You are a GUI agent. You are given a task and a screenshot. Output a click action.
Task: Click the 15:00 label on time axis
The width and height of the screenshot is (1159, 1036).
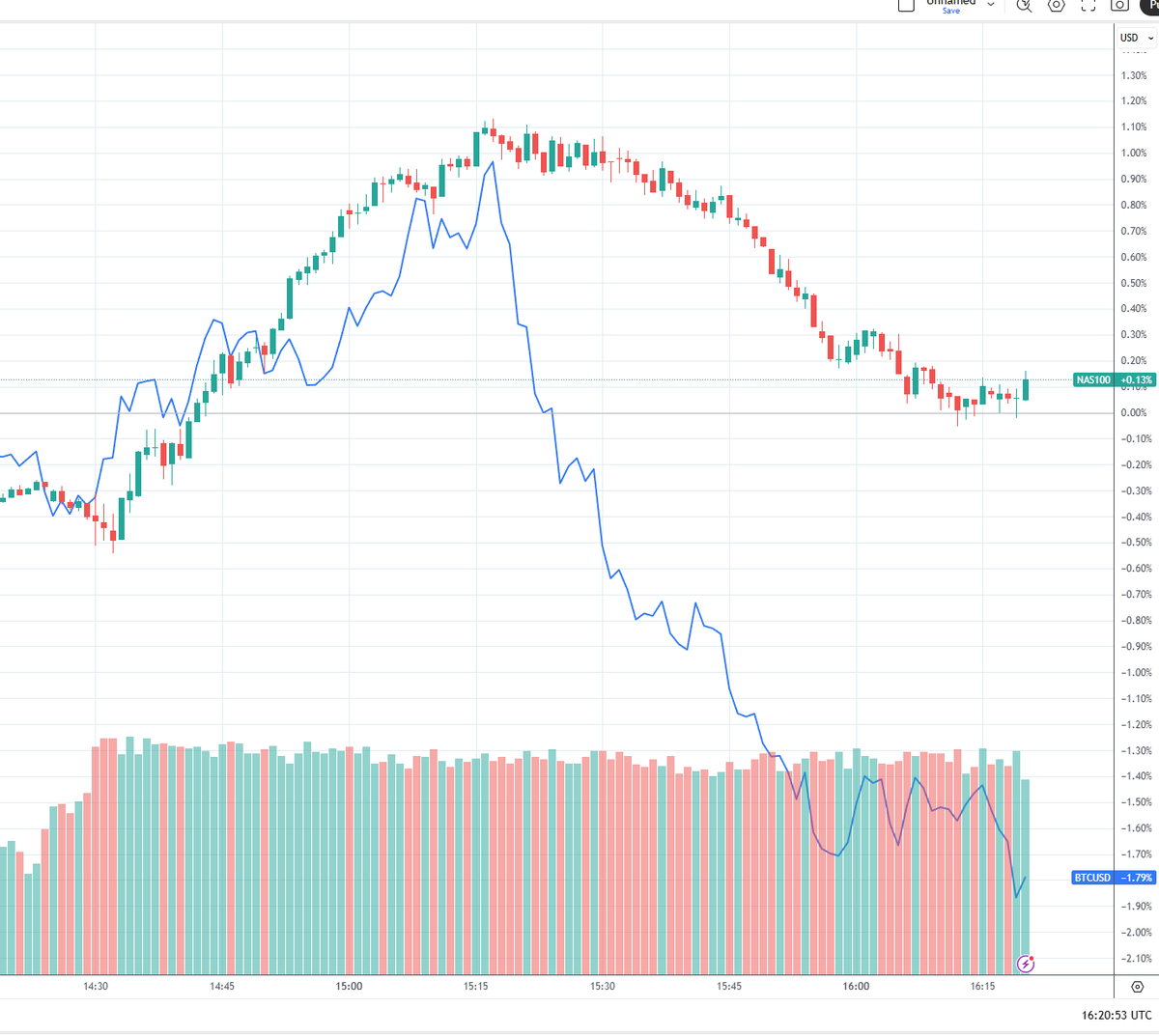349,987
